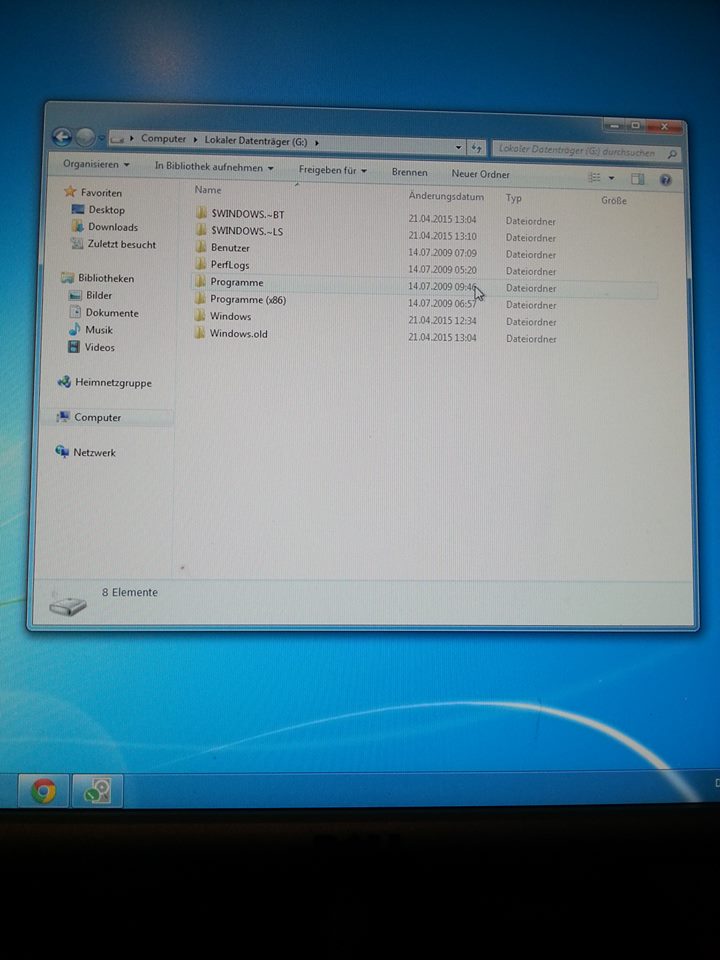Go back with the Back arrow button
Screen dimensions: 720x960
[62, 137]
